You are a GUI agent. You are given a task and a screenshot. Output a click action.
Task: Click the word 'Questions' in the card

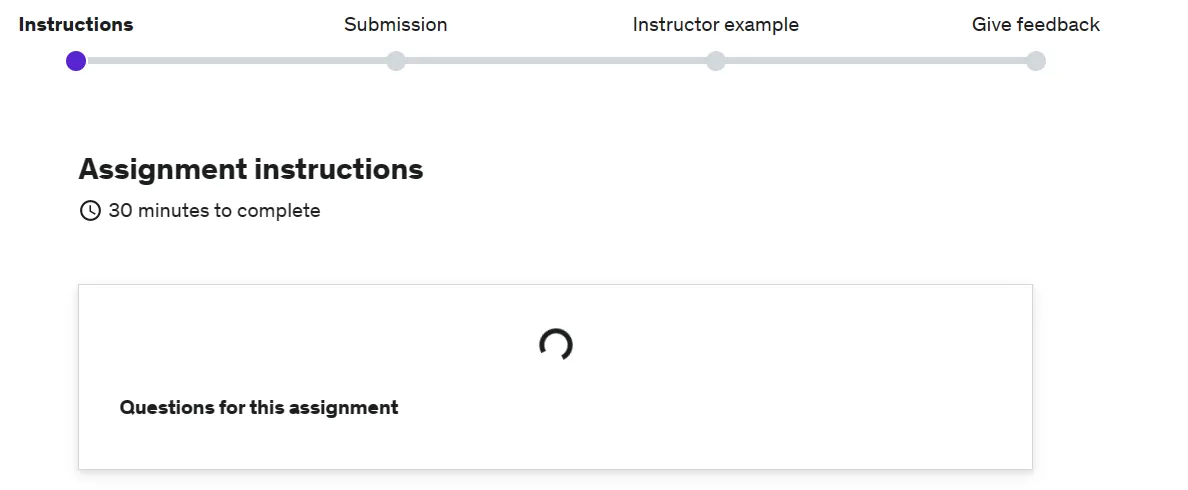166,408
